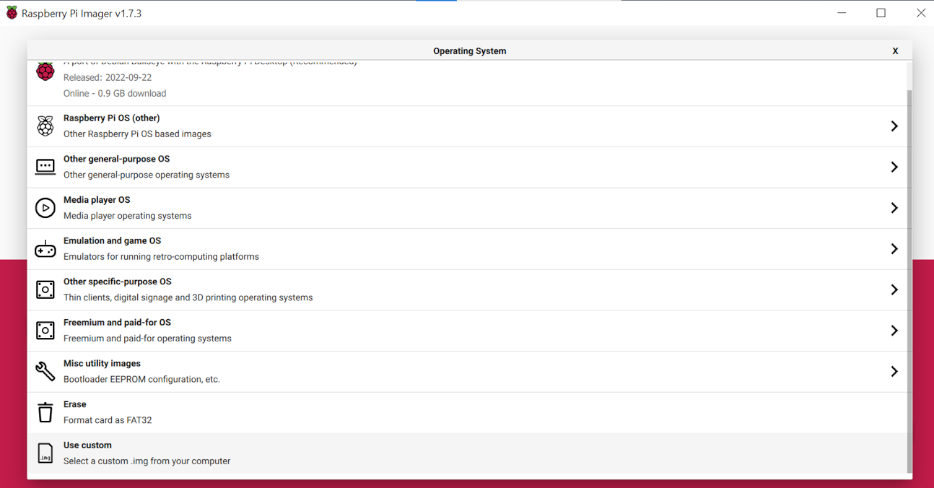The image size is (934, 488).
Task: Click the 'Format card as FAT32' text
Action: [x=108, y=420]
